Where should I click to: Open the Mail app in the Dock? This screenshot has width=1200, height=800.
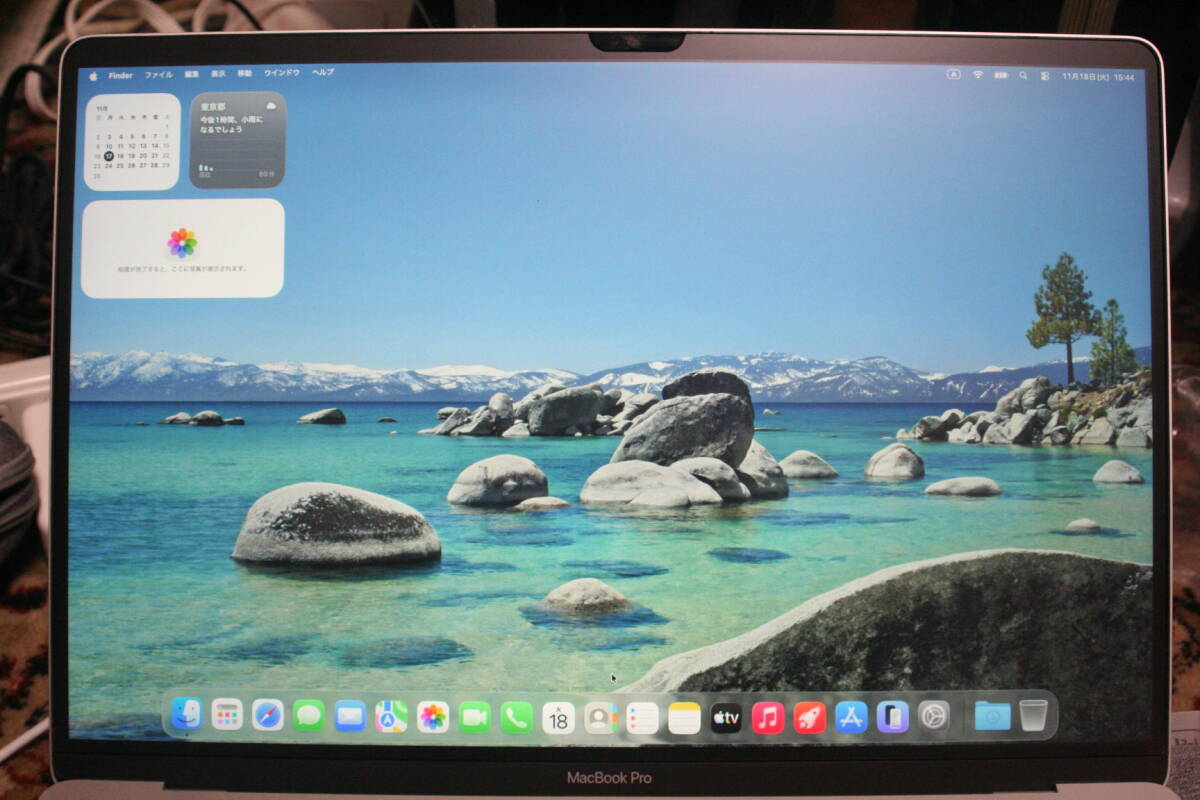pos(350,716)
